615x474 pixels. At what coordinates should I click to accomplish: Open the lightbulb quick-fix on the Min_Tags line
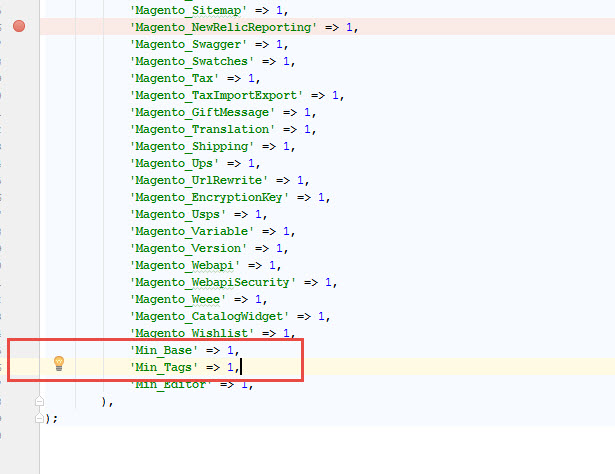tap(59, 363)
